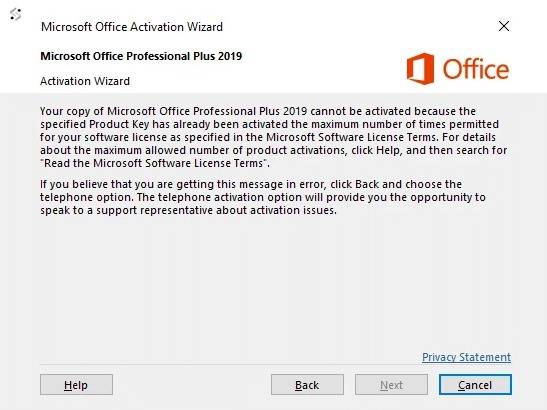Click the 'specified Product Key has already' line
Image resolution: width=547 pixels, height=410 pixels.
[269, 124]
